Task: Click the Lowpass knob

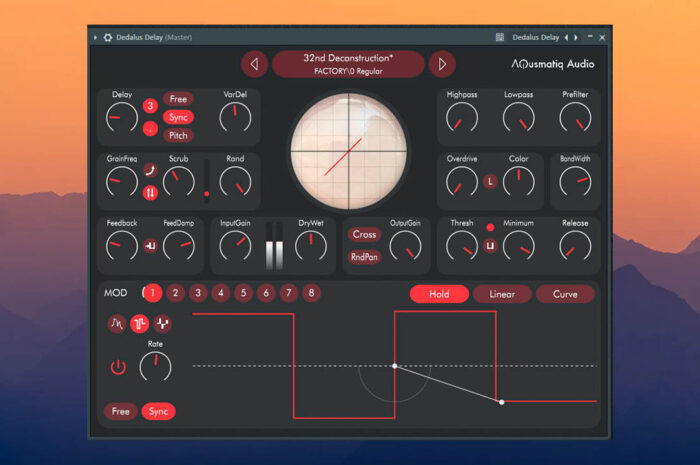Action: 518,117
